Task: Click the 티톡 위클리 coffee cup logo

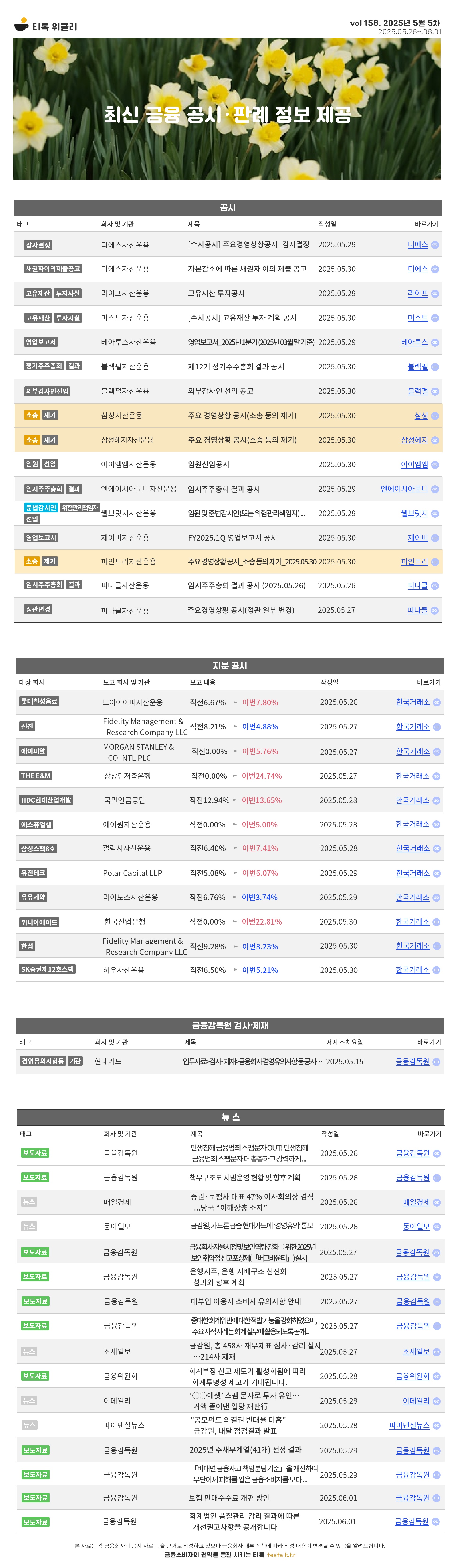Action: 21,25
